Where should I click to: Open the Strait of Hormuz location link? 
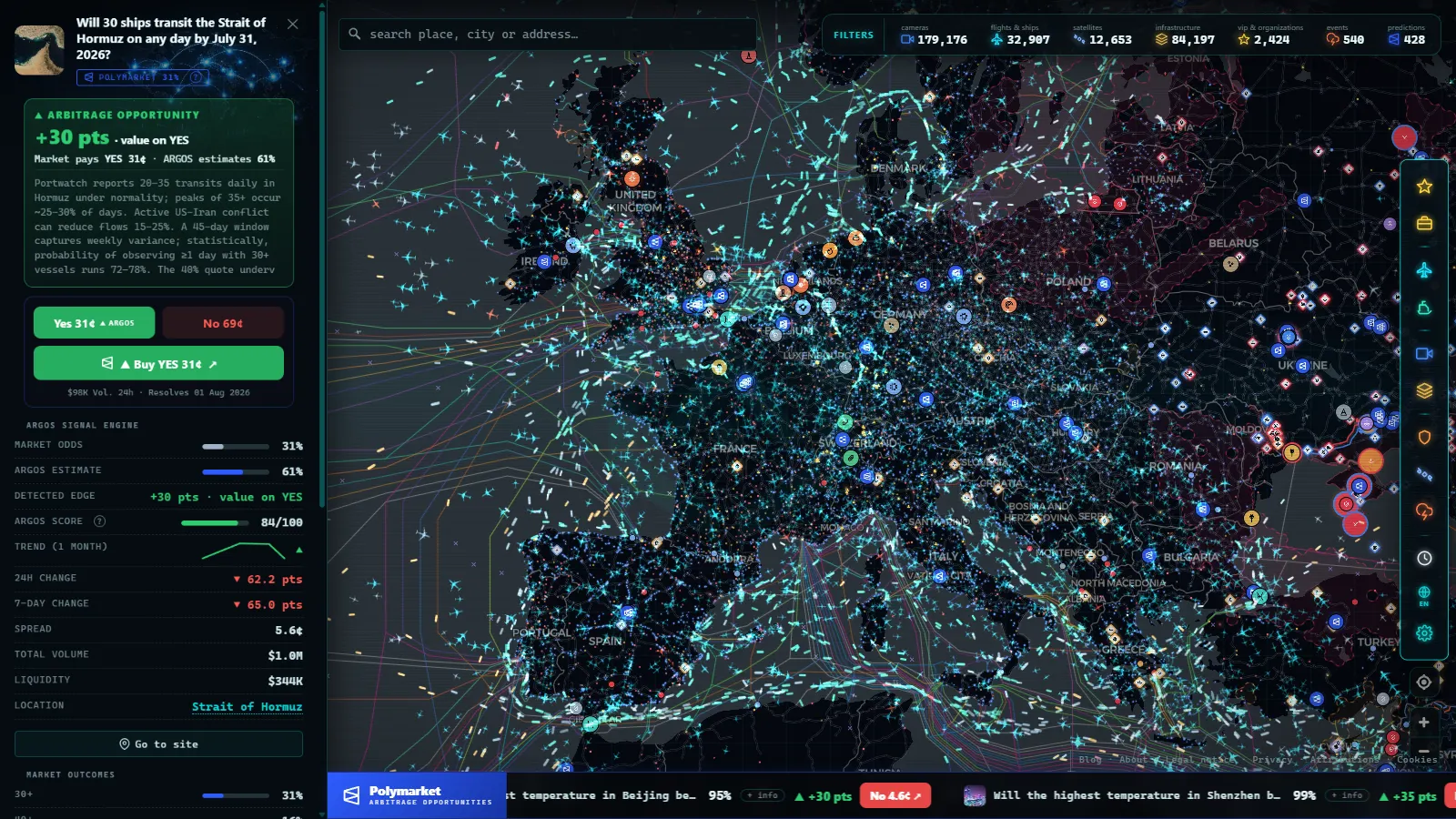[x=247, y=706]
